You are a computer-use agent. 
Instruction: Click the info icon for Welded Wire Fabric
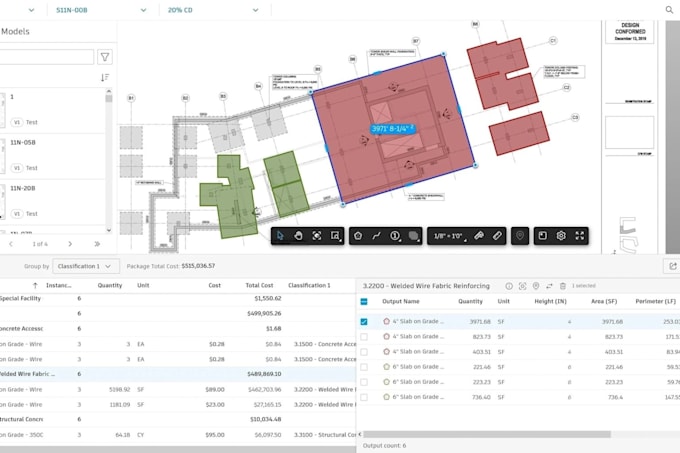pyautogui.click(x=509, y=286)
